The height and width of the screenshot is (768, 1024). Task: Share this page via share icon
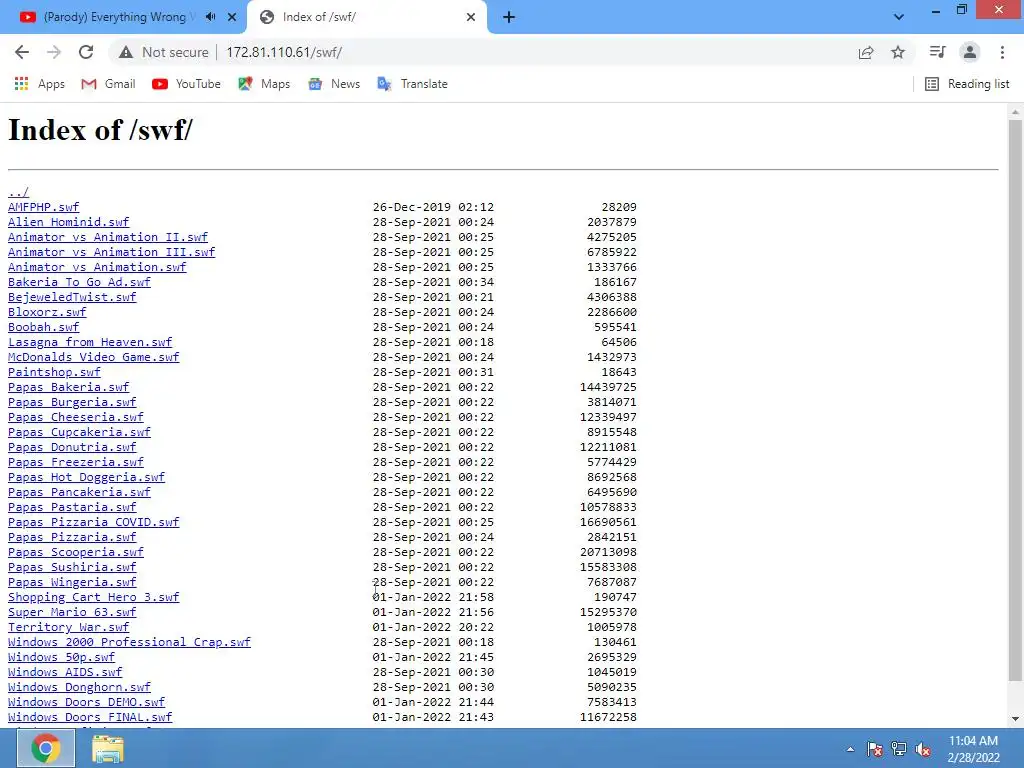(866, 52)
